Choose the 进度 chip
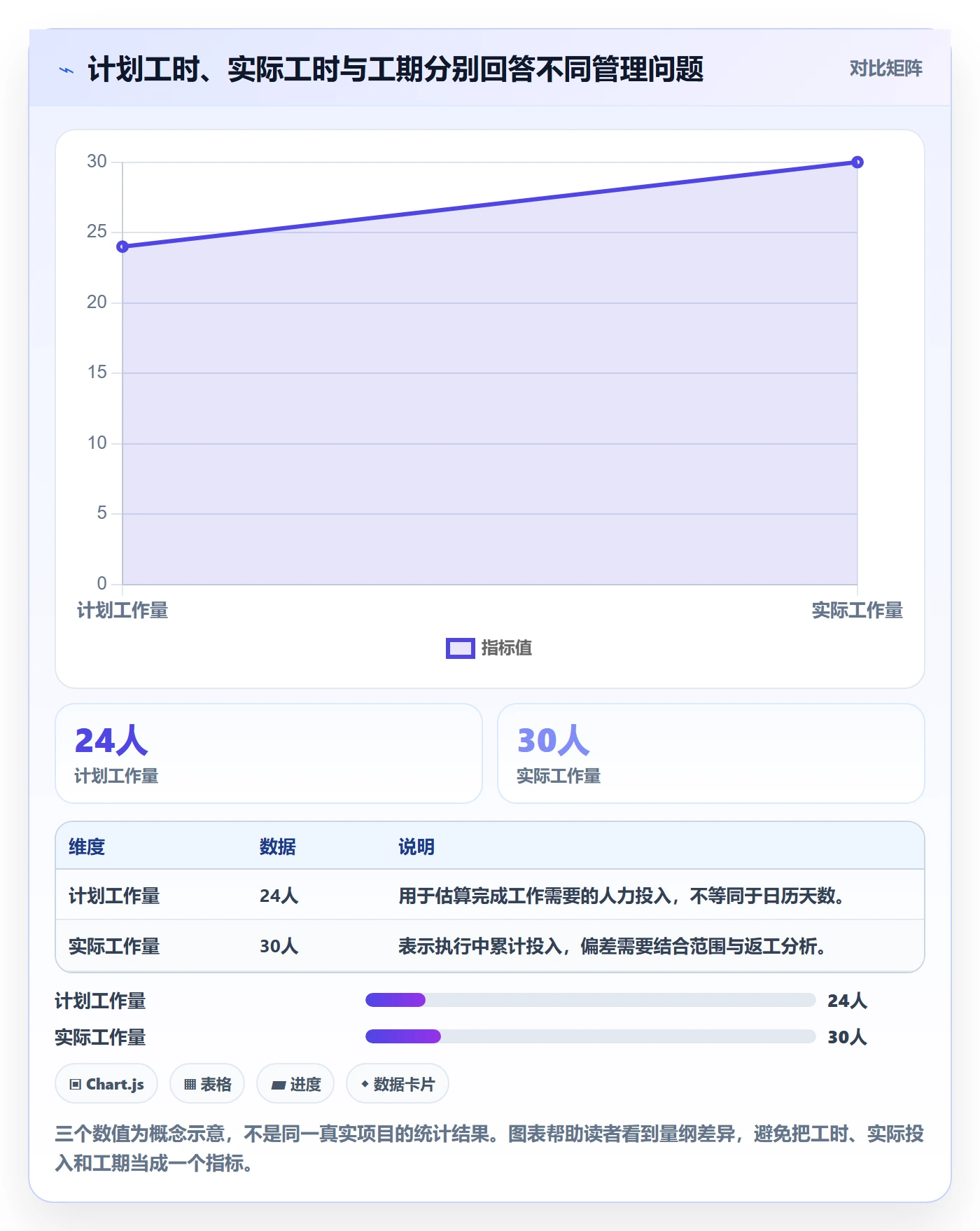 (295, 1084)
